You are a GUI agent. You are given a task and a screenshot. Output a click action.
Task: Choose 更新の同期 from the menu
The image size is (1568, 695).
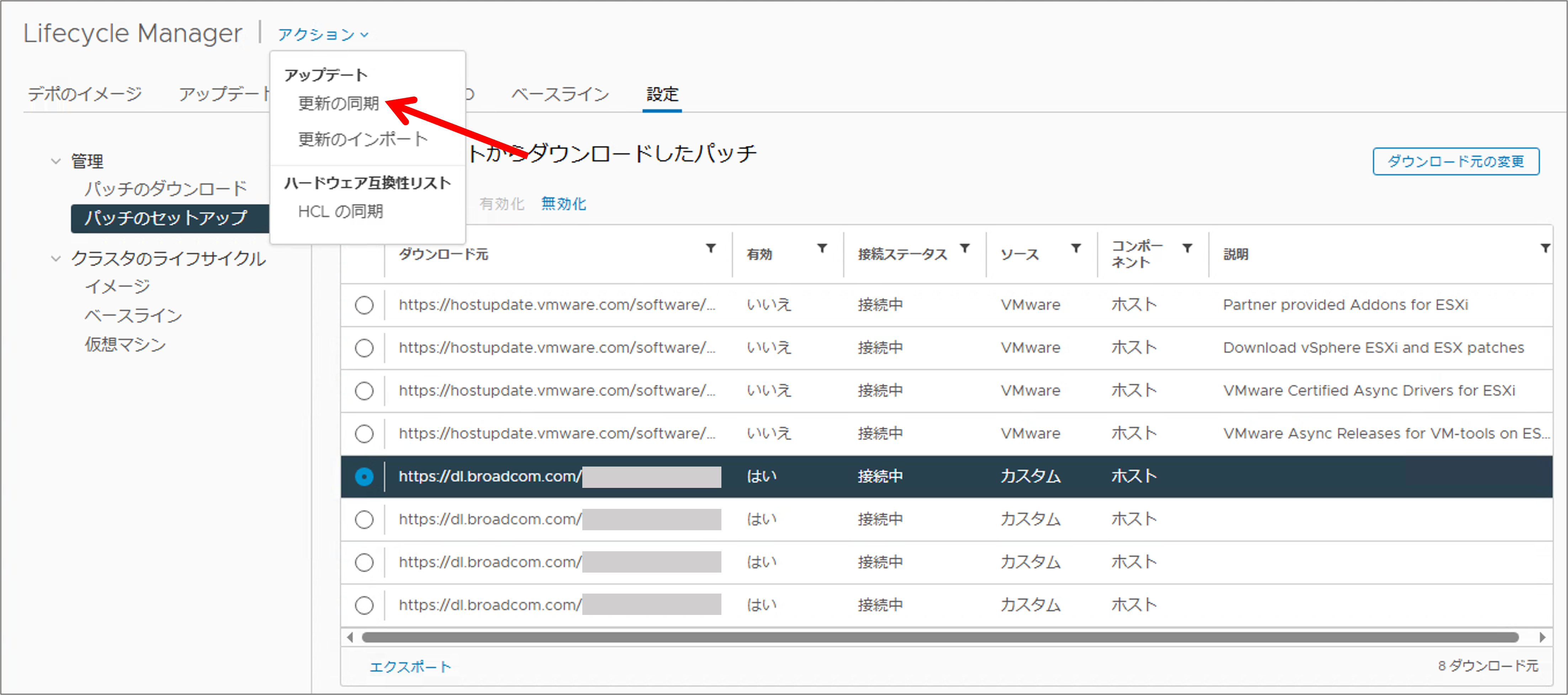click(x=338, y=104)
